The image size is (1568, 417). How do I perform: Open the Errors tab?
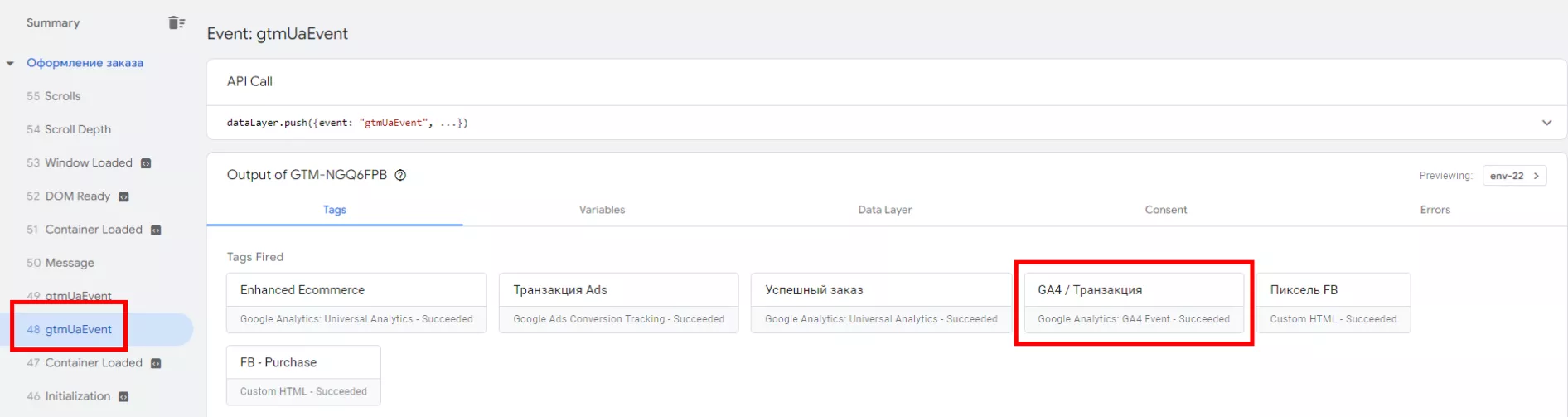tap(1435, 210)
